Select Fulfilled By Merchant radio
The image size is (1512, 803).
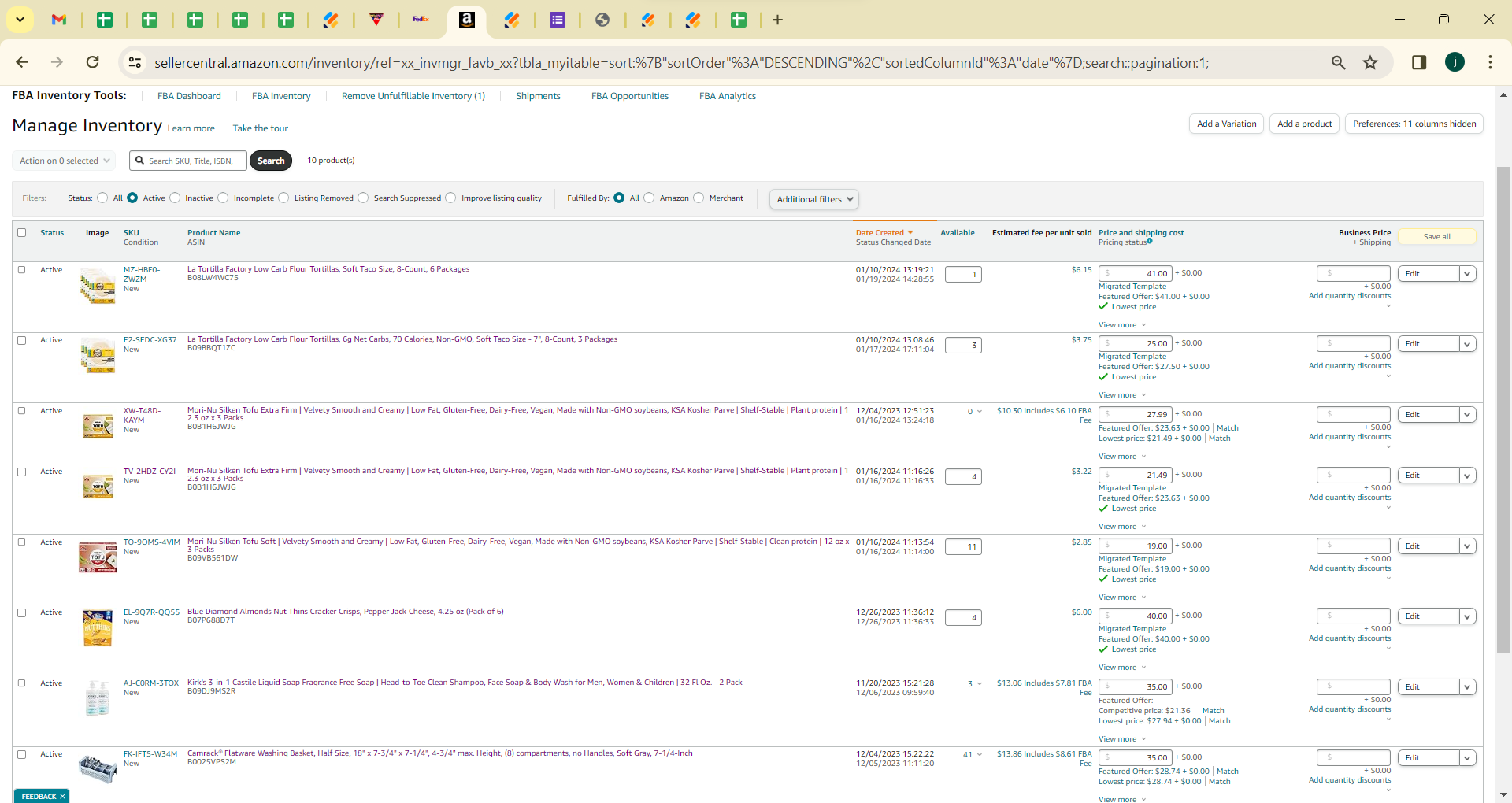(x=699, y=198)
